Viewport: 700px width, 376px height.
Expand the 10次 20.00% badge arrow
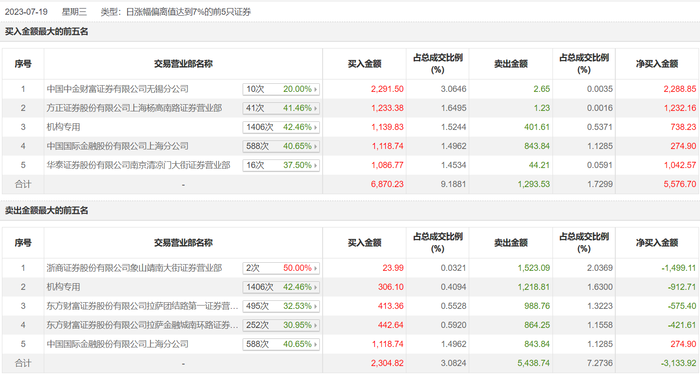[315, 89]
